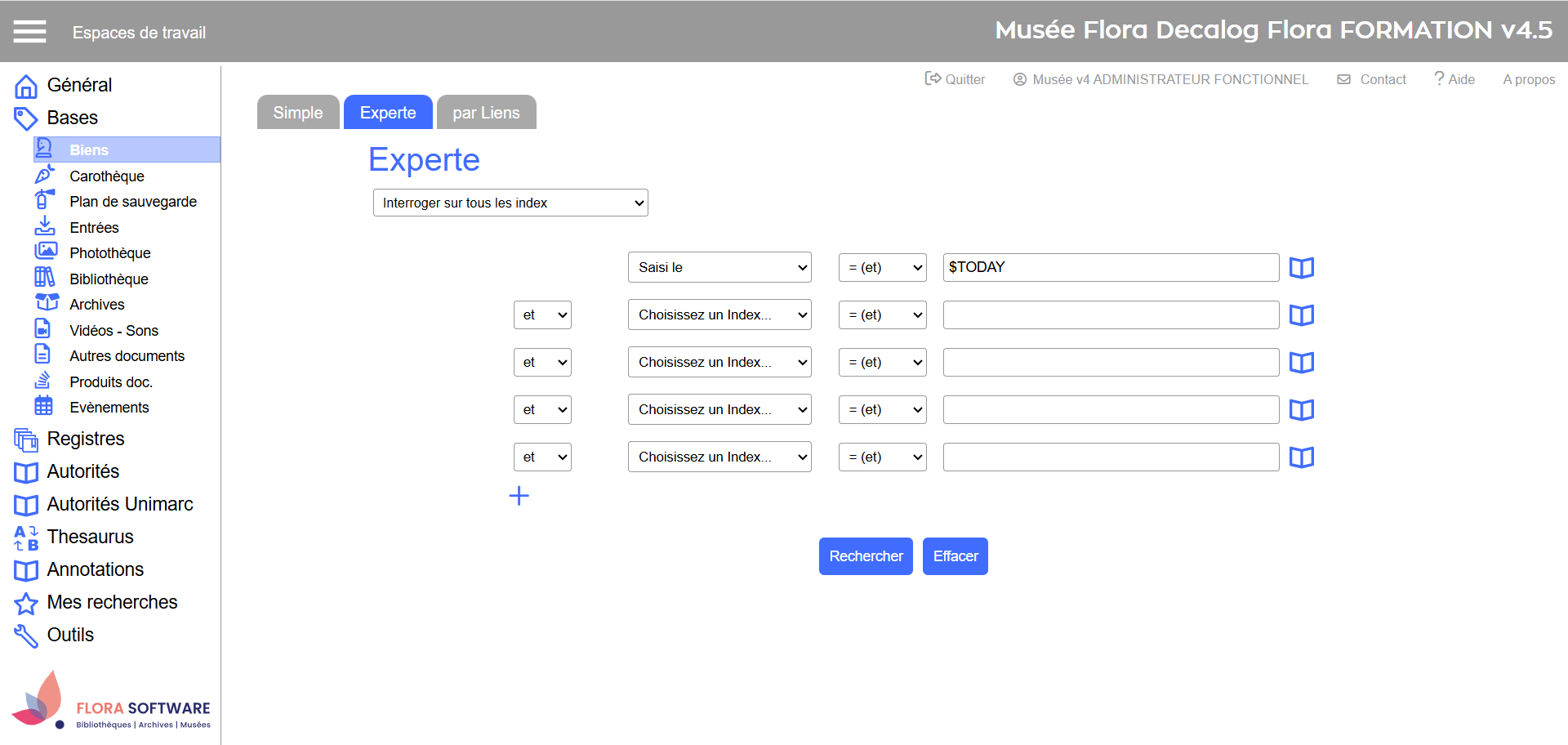
Task: Click the Thesaurus A-B icon
Action: point(26,538)
